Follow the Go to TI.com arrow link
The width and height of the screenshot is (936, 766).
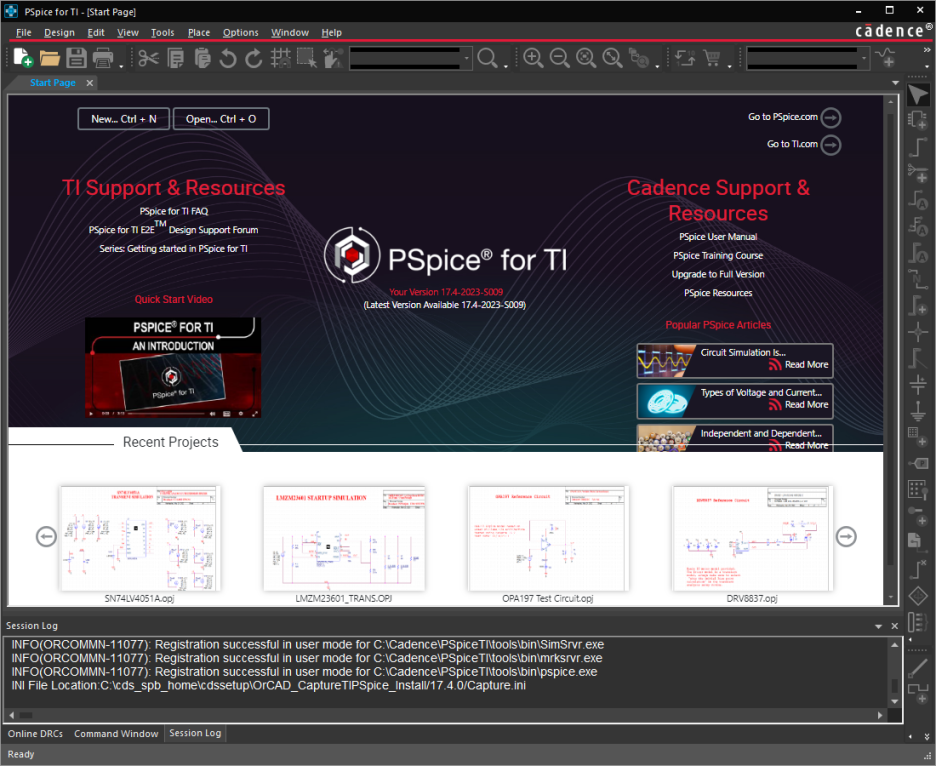click(x=830, y=144)
